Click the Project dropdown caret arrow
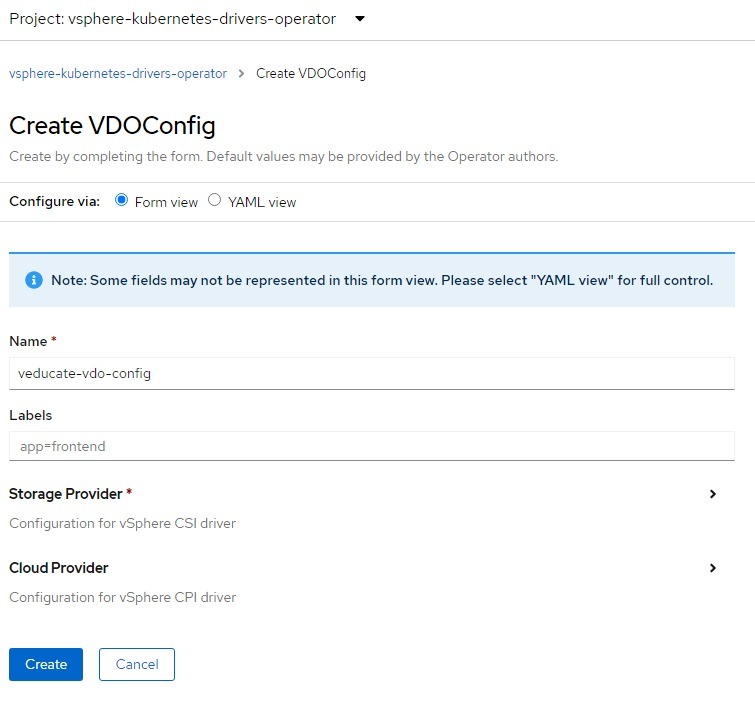Image resolution: width=755 pixels, height=707 pixels. click(x=360, y=19)
